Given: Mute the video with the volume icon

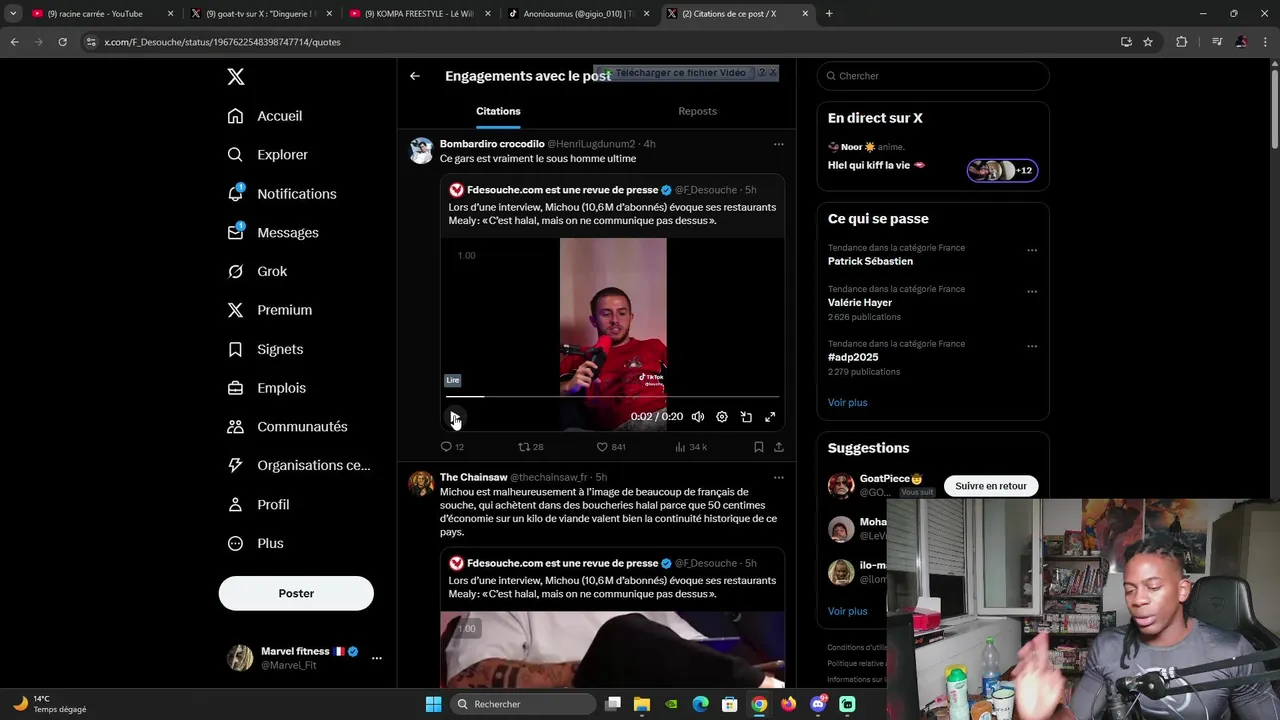Looking at the screenshot, I should coord(698,417).
